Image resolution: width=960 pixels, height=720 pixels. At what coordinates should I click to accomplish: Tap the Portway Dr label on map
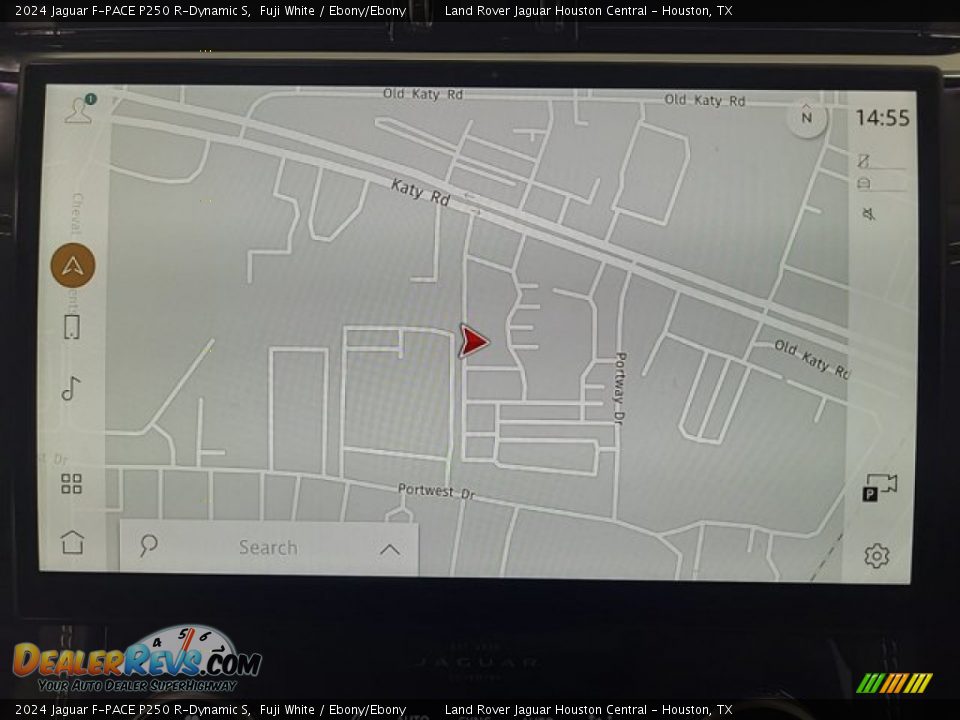[x=620, y=388]
